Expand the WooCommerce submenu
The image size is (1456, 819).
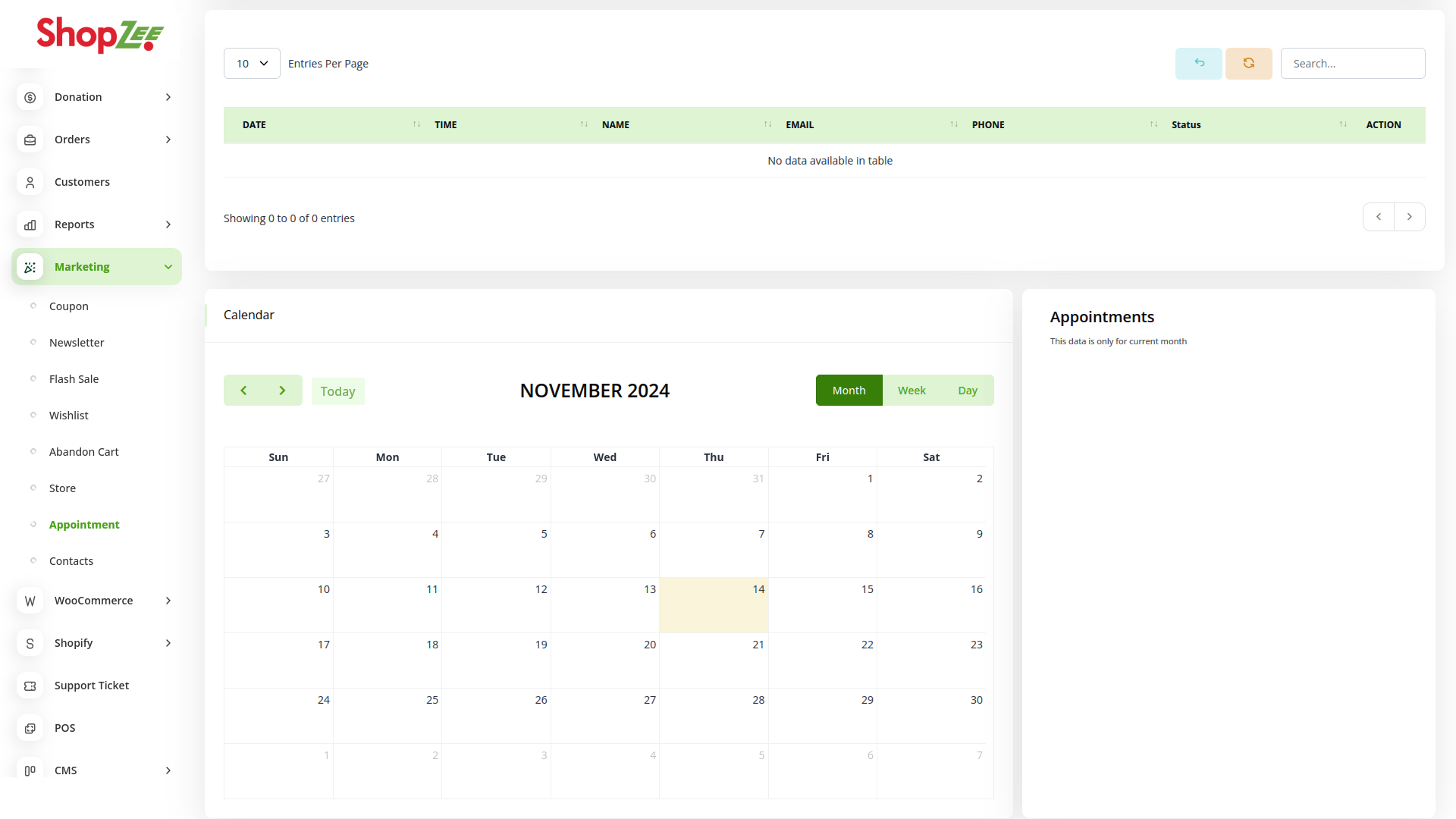168,601
